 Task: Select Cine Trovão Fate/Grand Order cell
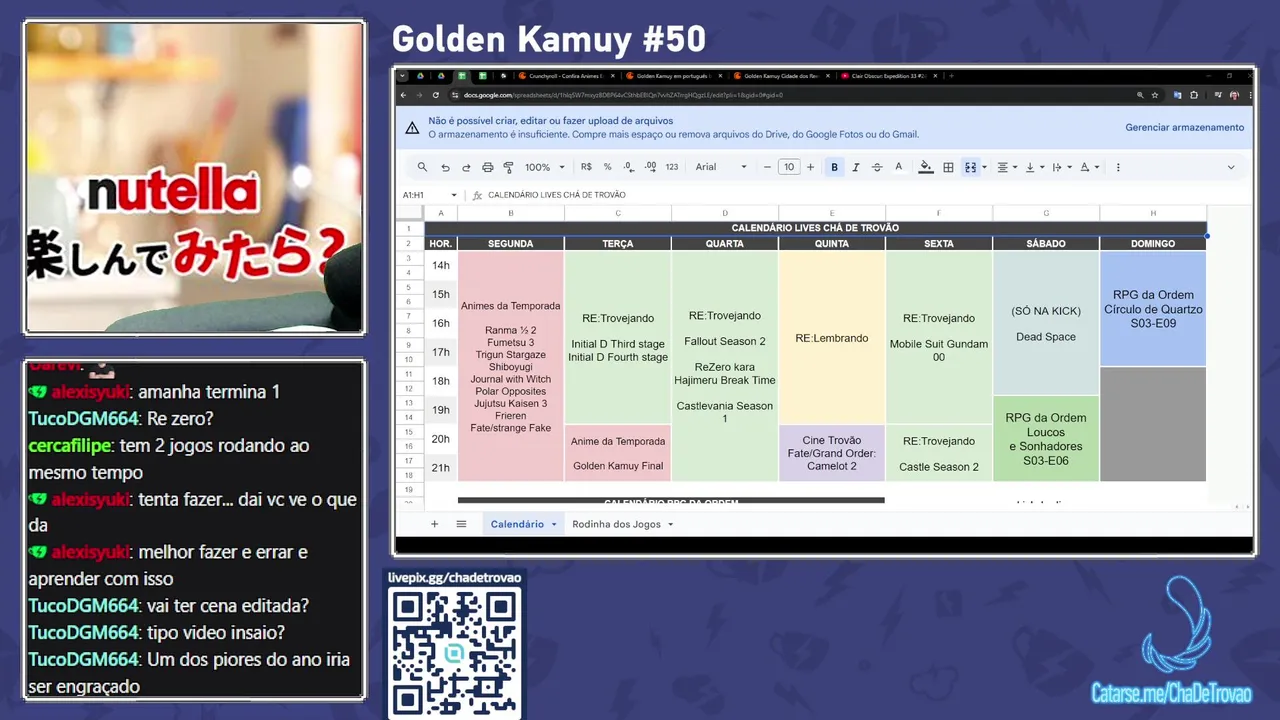(832, 453)
